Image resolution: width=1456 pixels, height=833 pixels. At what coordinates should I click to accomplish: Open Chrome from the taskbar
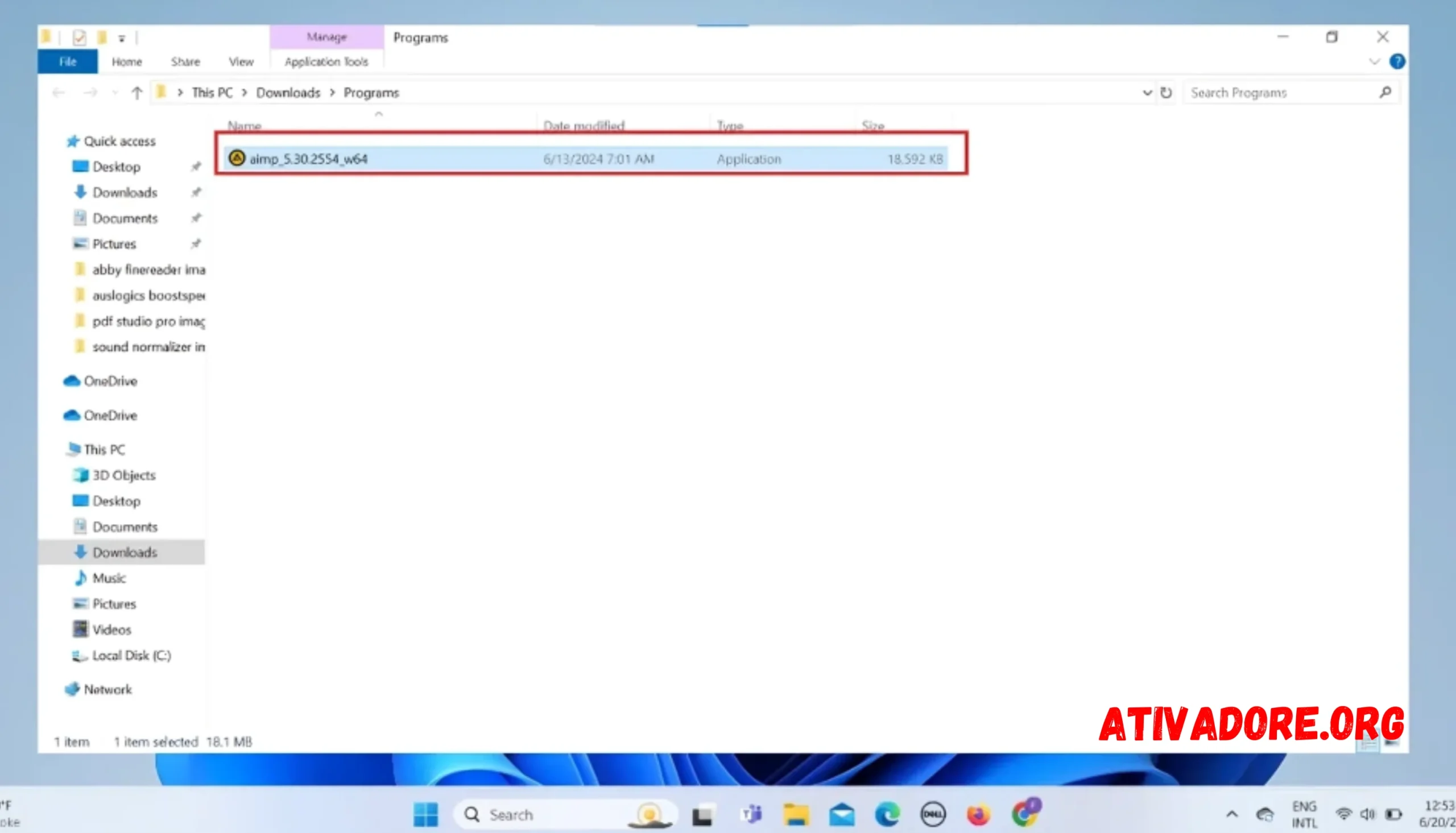pos(1026,813)
